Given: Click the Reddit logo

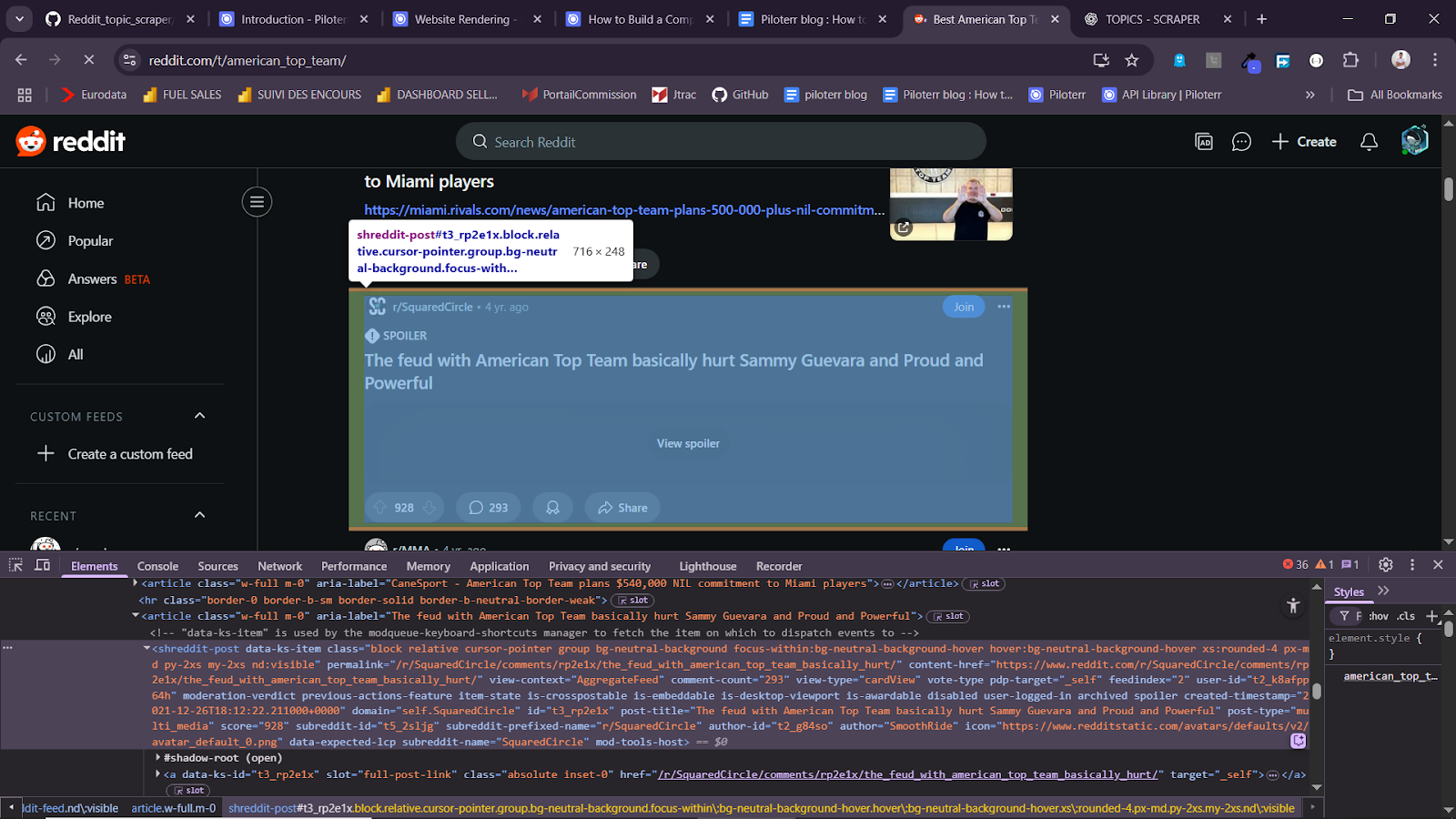Looking at the screenshot, I should coord(70,141).
